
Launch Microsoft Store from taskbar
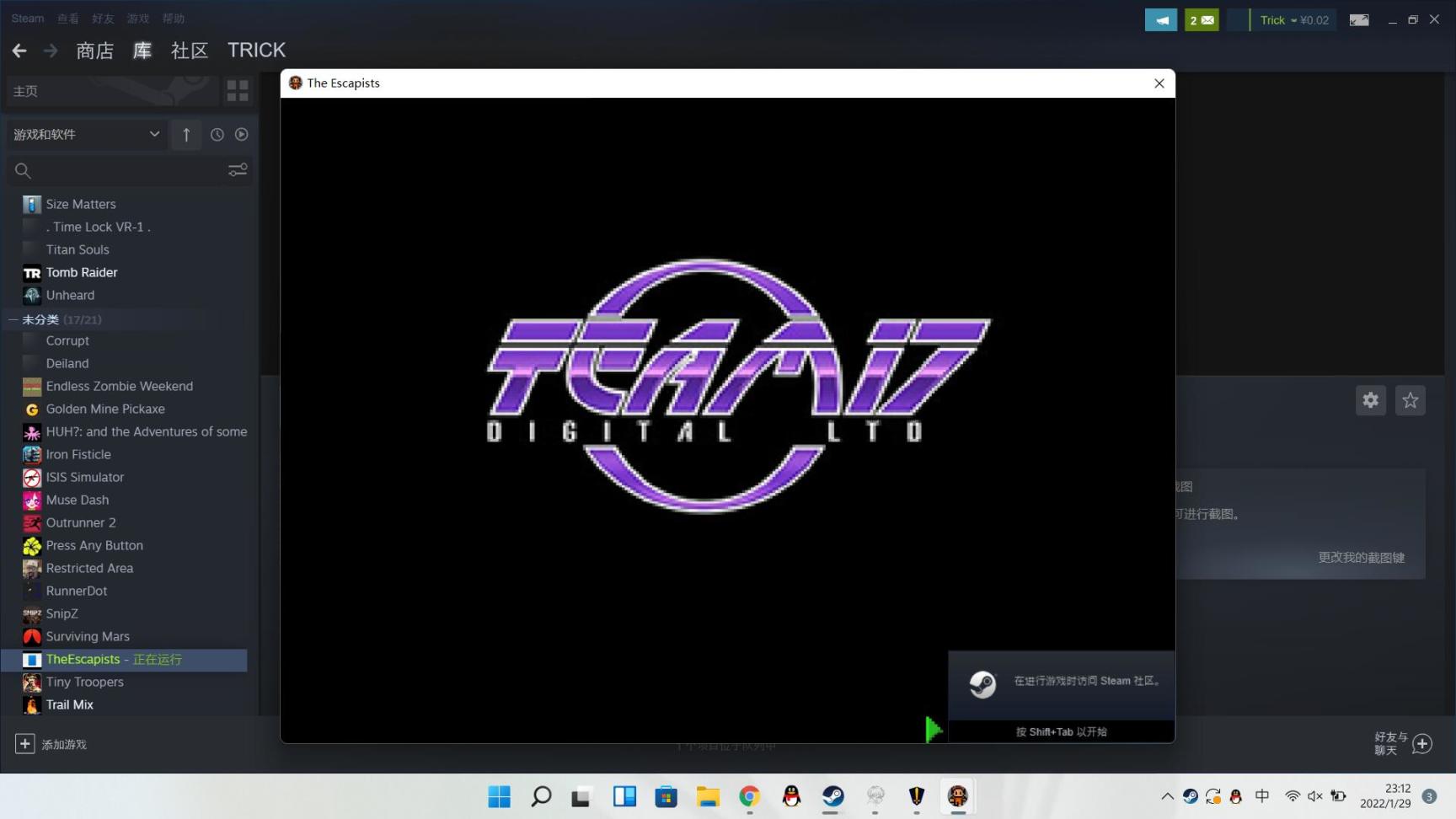(x=666, y=796)
